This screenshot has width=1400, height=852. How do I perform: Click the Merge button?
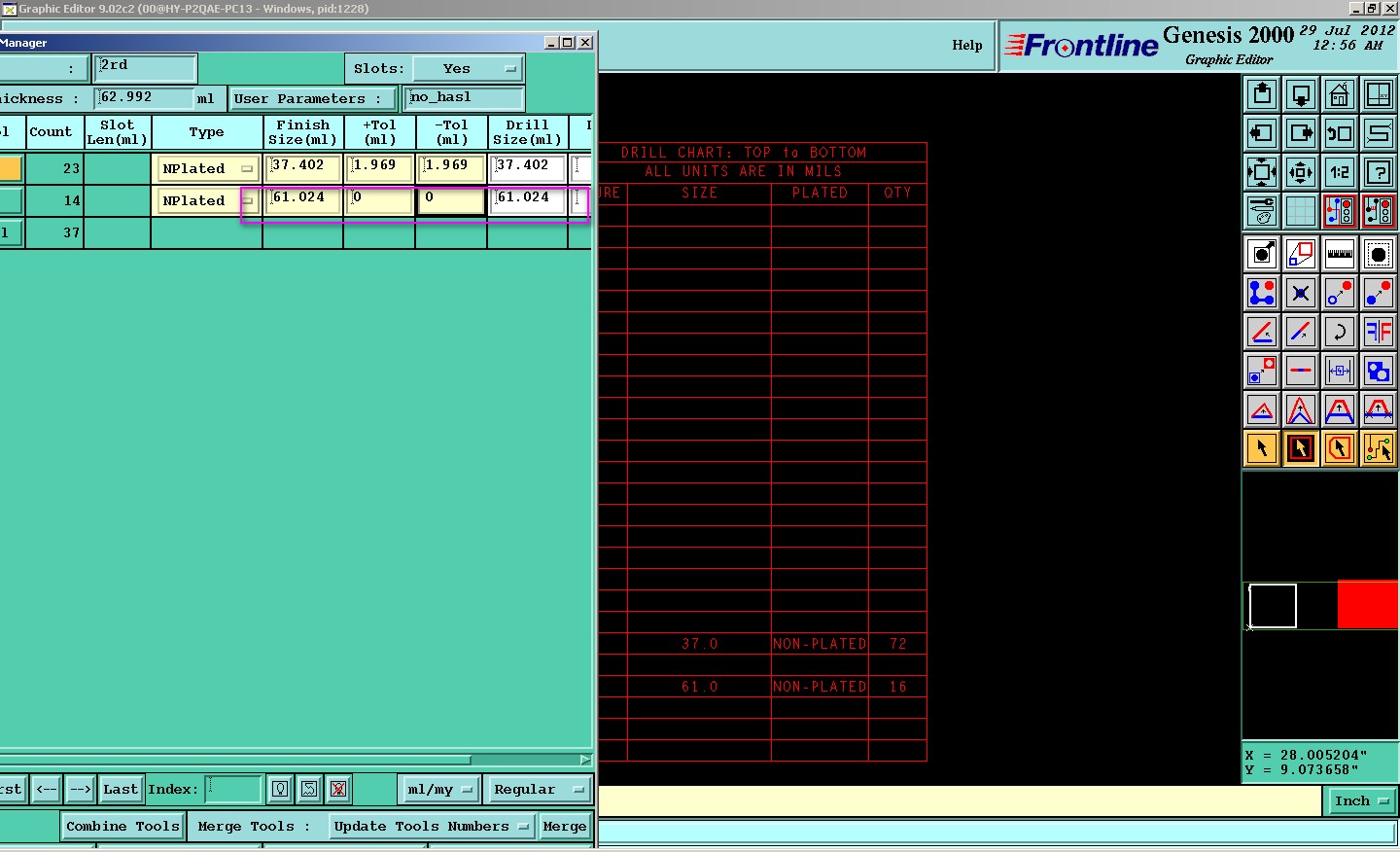click(564, 826)
